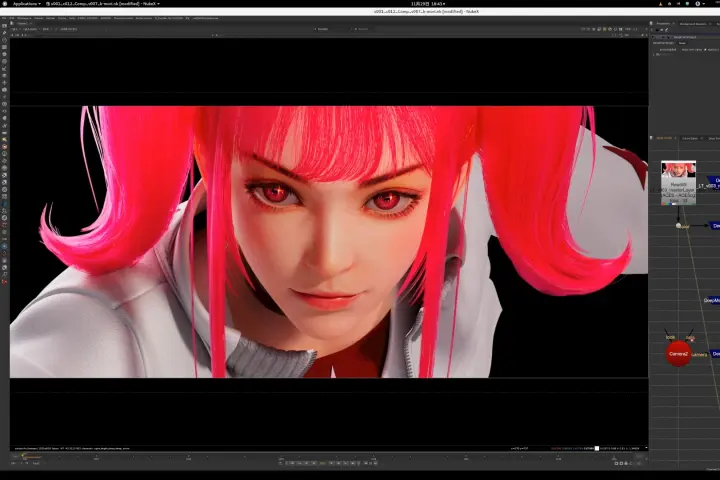
Task: Open the viewer A input dropdown
Action: [323, 29]
